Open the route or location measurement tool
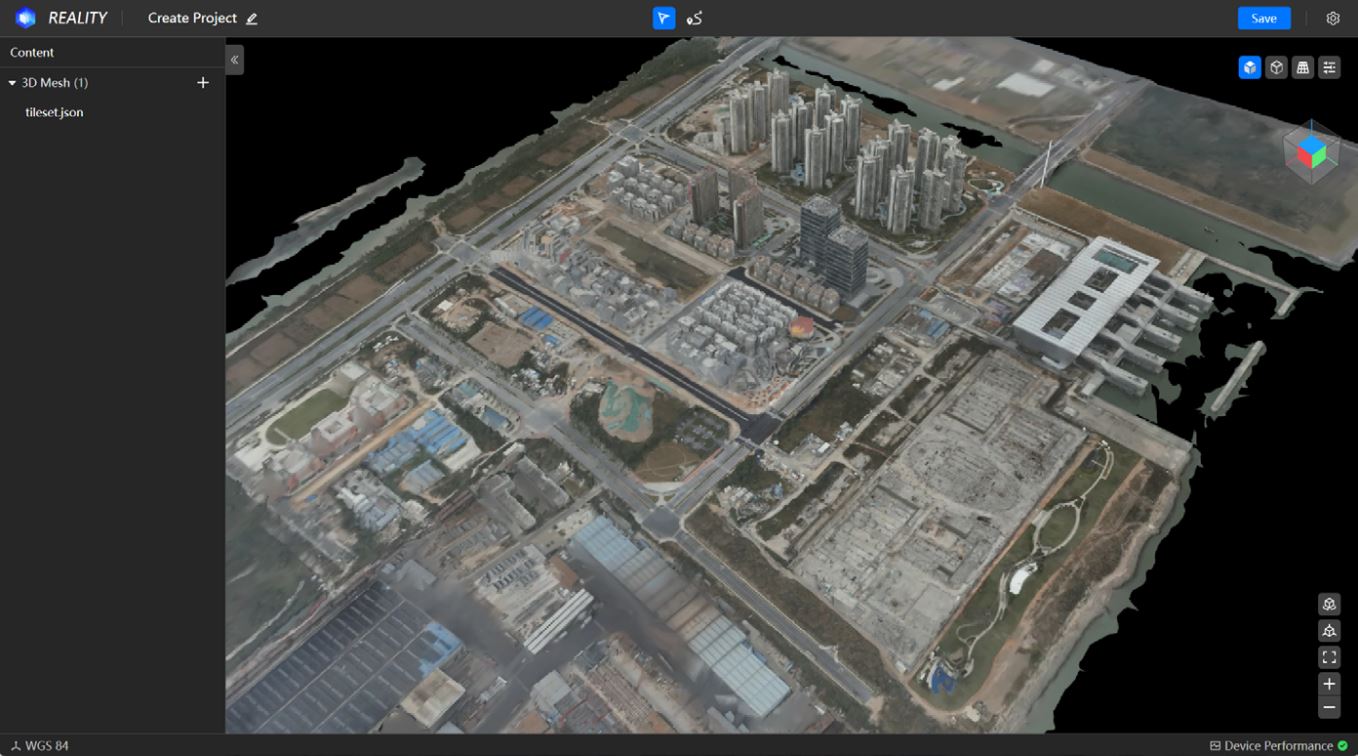 (695, 17)
